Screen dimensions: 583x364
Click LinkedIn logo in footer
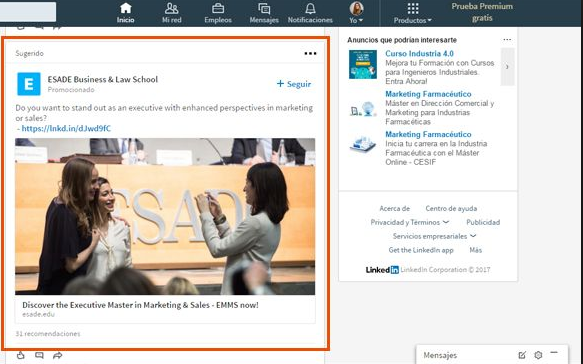(382, 270)
